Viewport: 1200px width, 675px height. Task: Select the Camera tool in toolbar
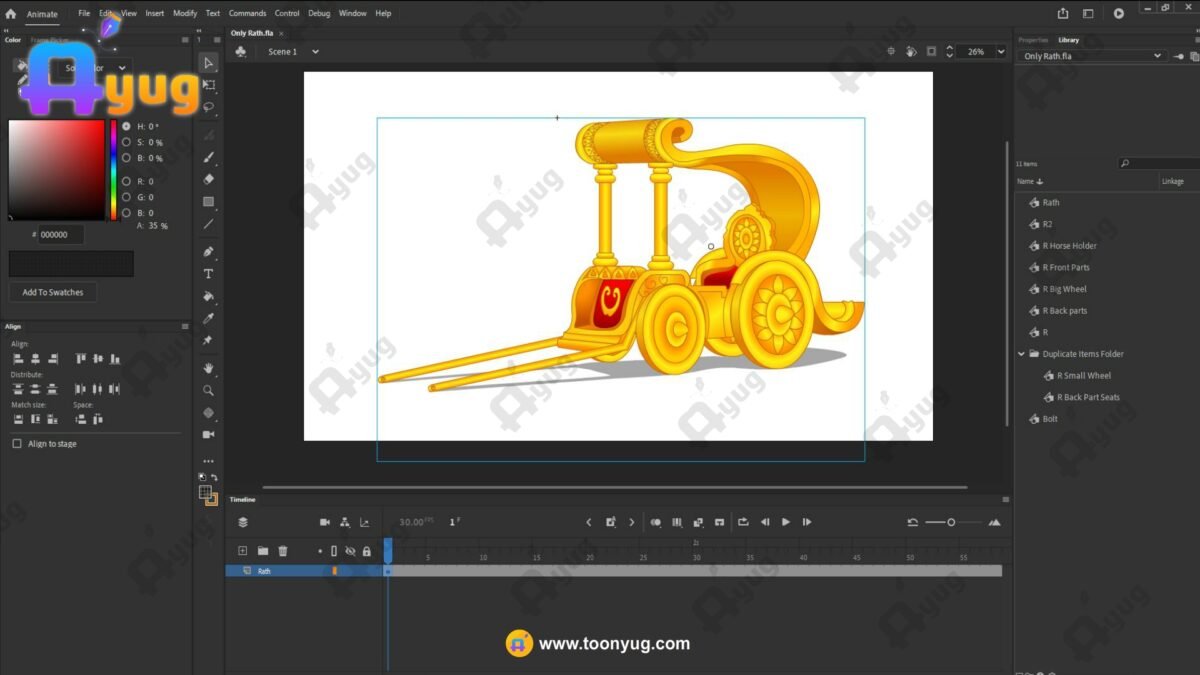point(208,434)
